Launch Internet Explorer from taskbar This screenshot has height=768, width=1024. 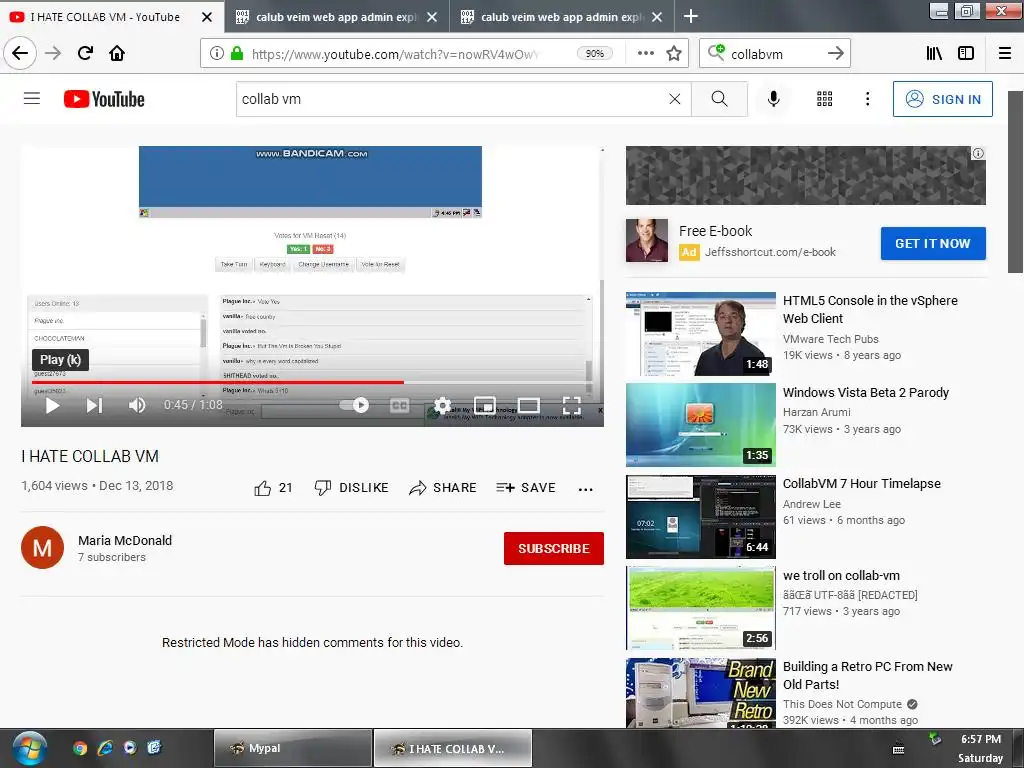(x=104, y=748)
